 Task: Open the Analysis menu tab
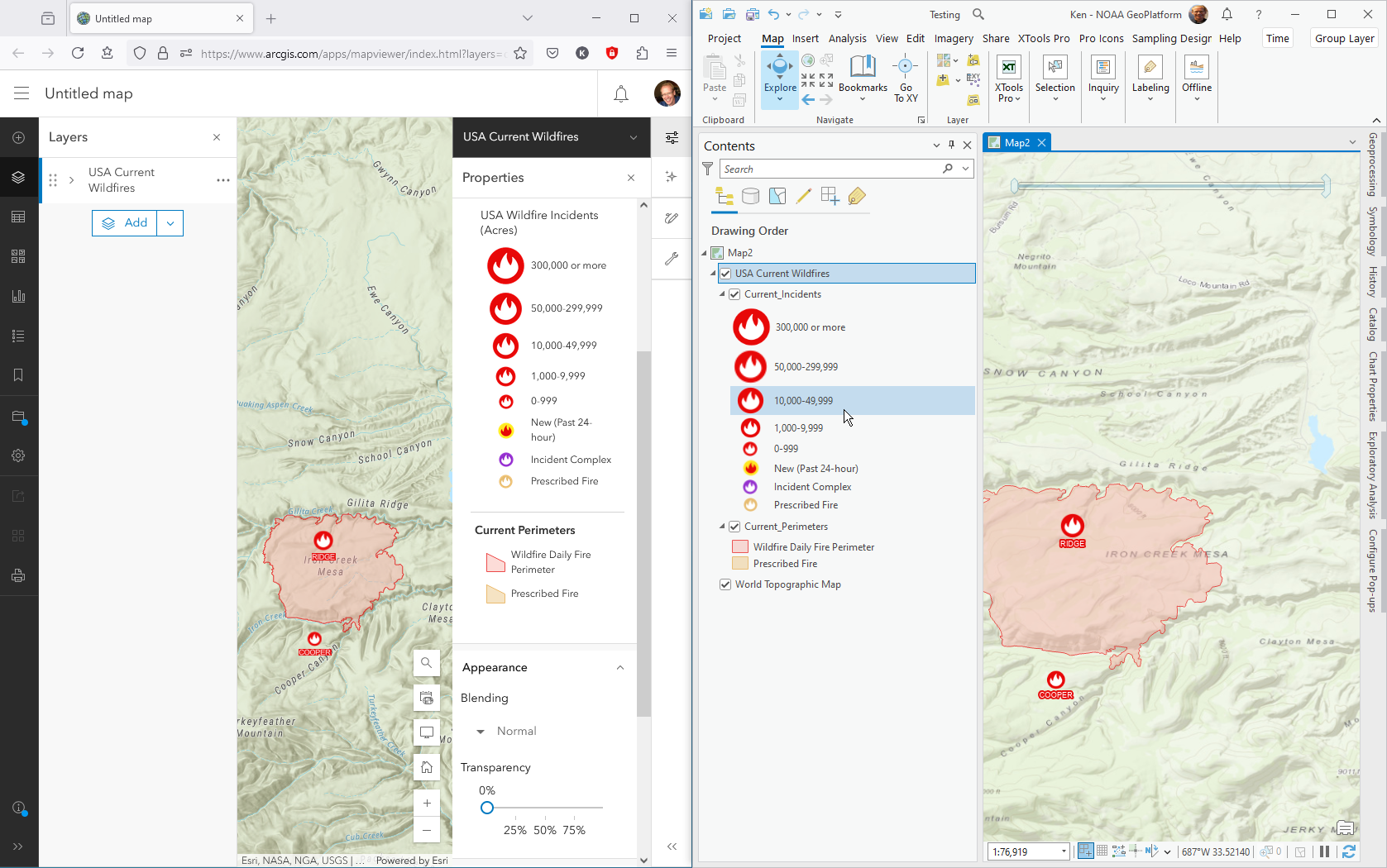(848, 38)
